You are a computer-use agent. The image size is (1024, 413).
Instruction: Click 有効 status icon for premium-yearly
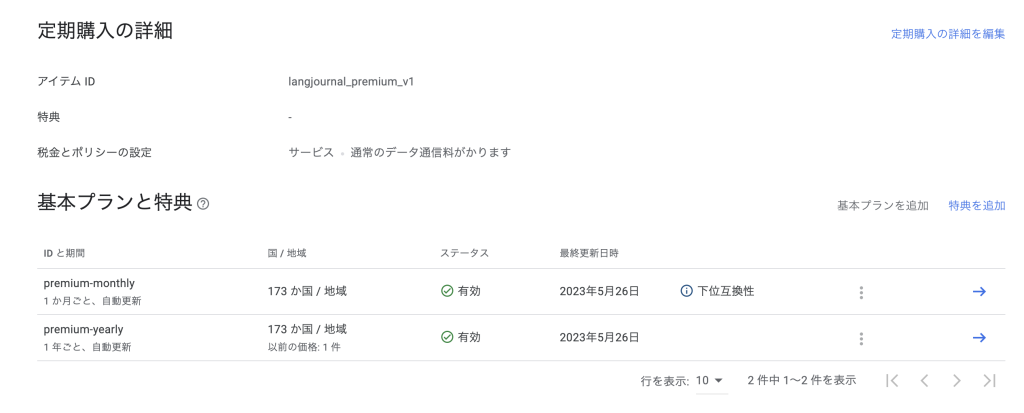coord(447,337)
